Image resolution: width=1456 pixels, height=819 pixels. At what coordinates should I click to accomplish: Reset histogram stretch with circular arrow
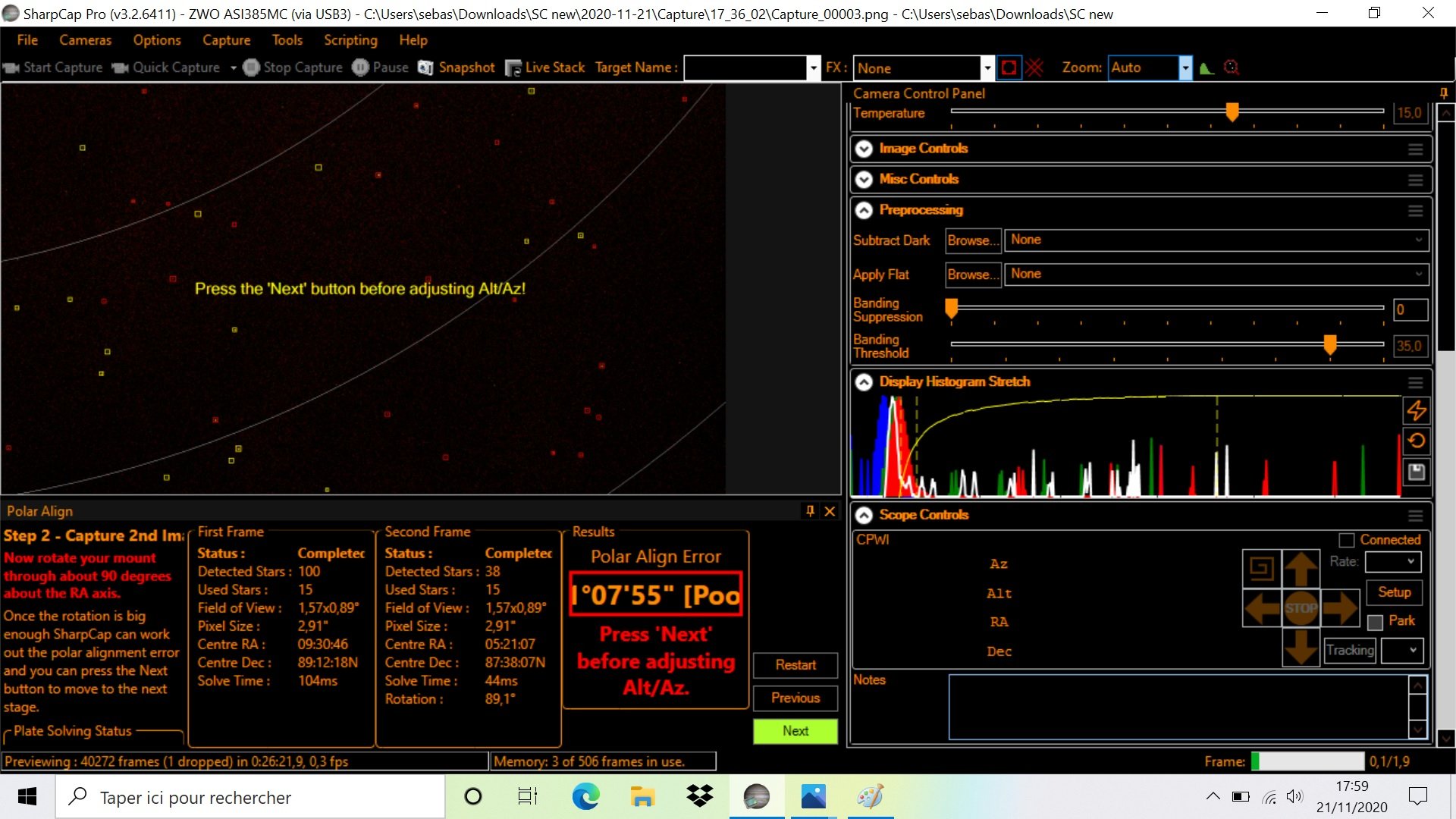point(1417,441)
